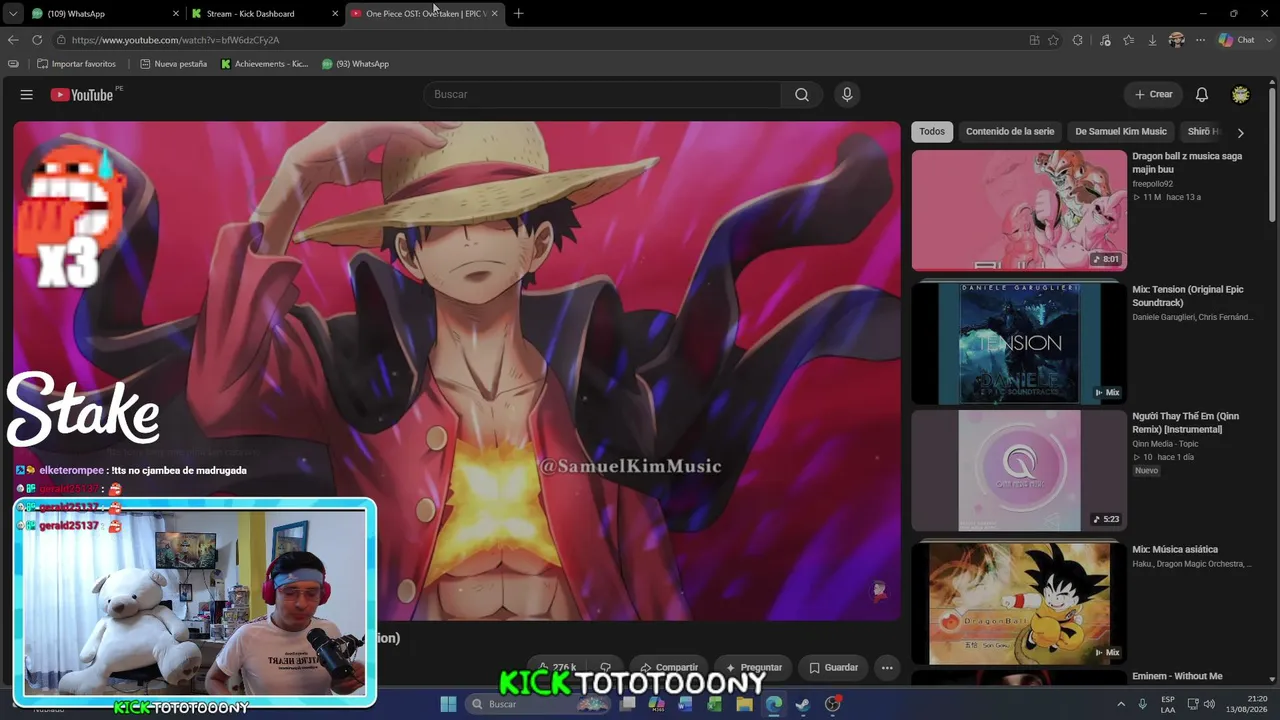This screenshot has height=720, width=1280.
Task: Dislike the video with thumbs down
Action: click(605, 668)
